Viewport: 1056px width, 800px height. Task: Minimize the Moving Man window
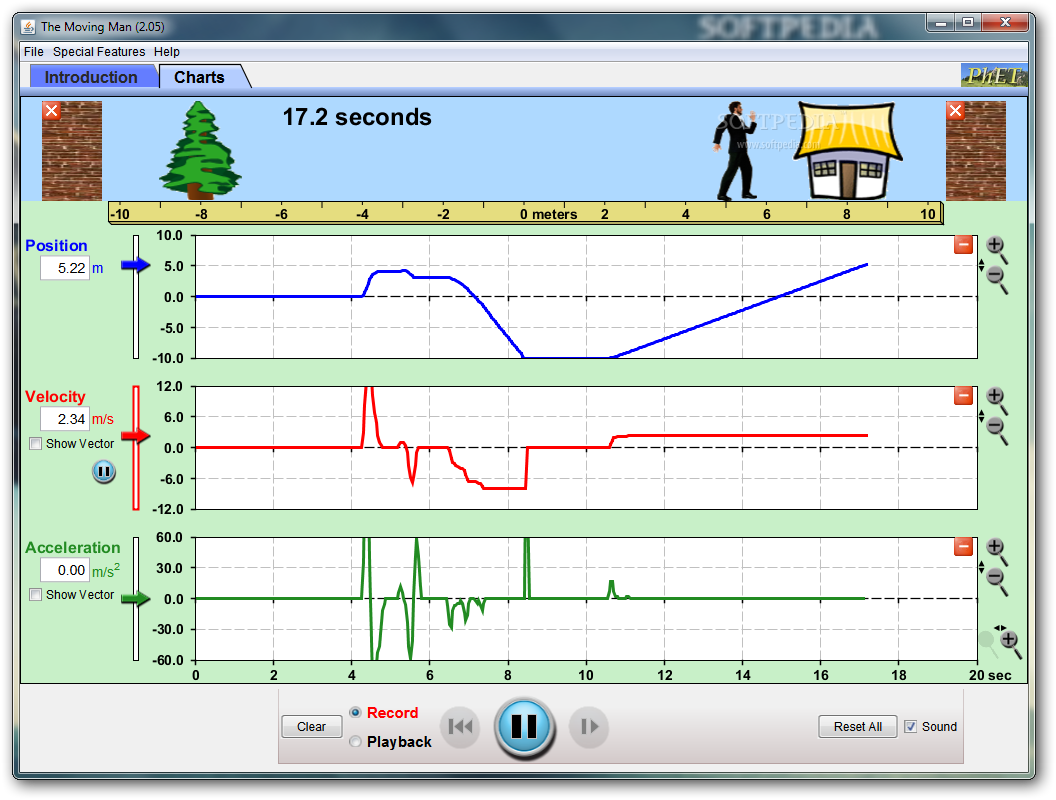click(941, 23)
